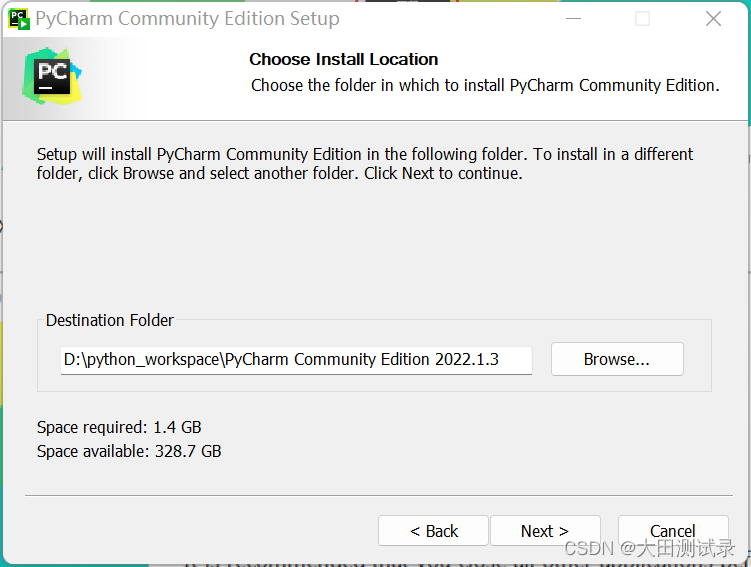Select the 'Space available: 328.7 GB' text
The image size is (751, 567).
point(129,451)
